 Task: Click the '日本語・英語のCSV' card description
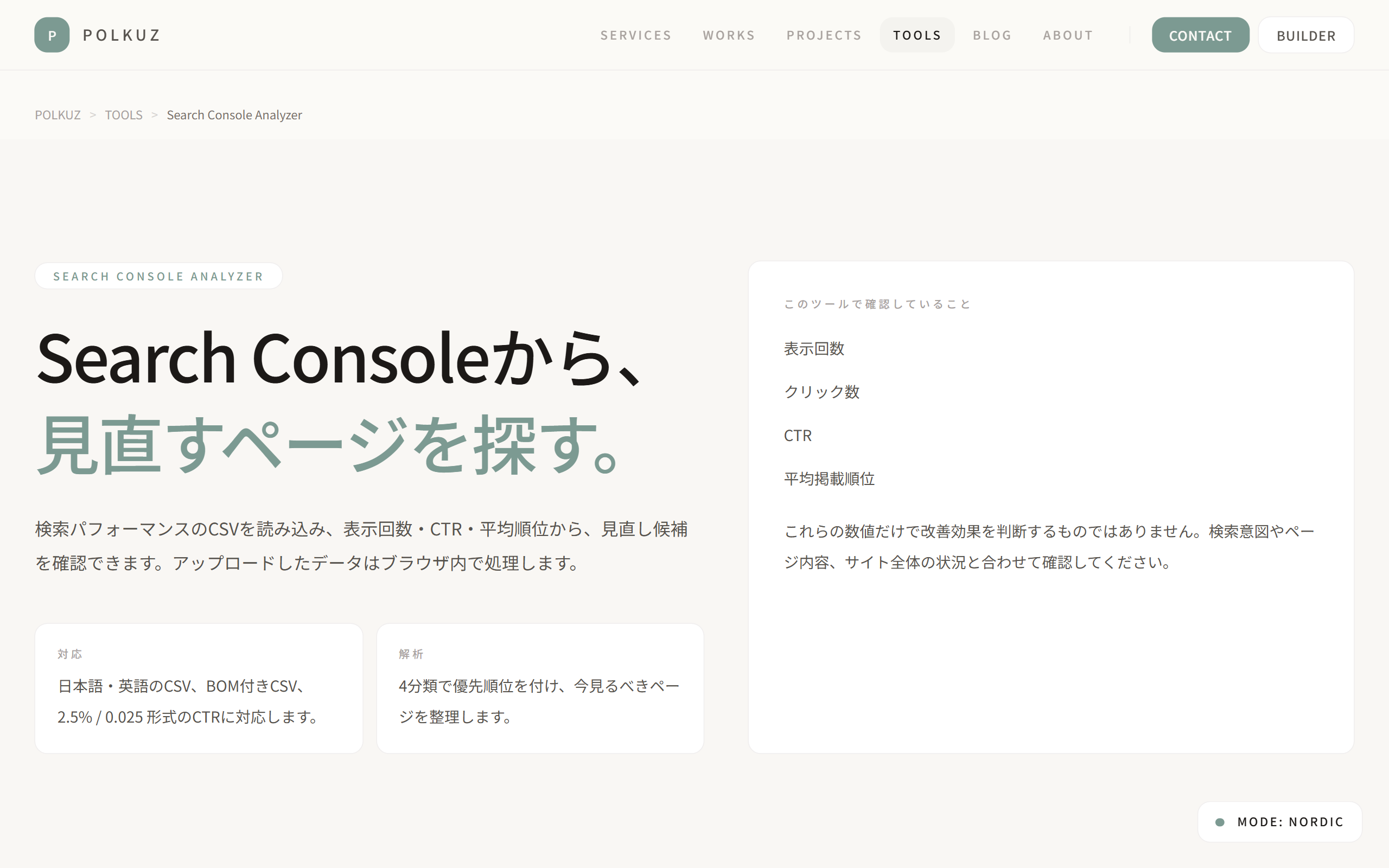(189, 701)
